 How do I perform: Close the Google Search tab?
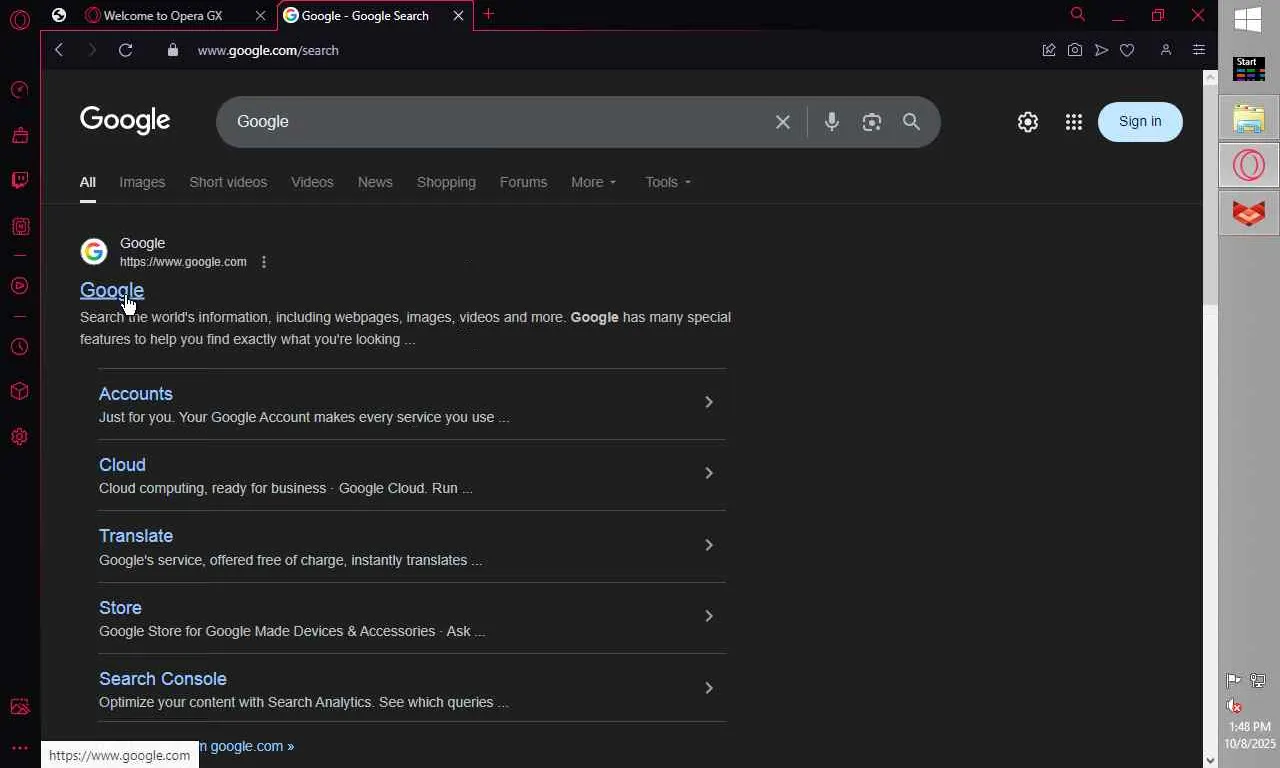coord(458,15)
